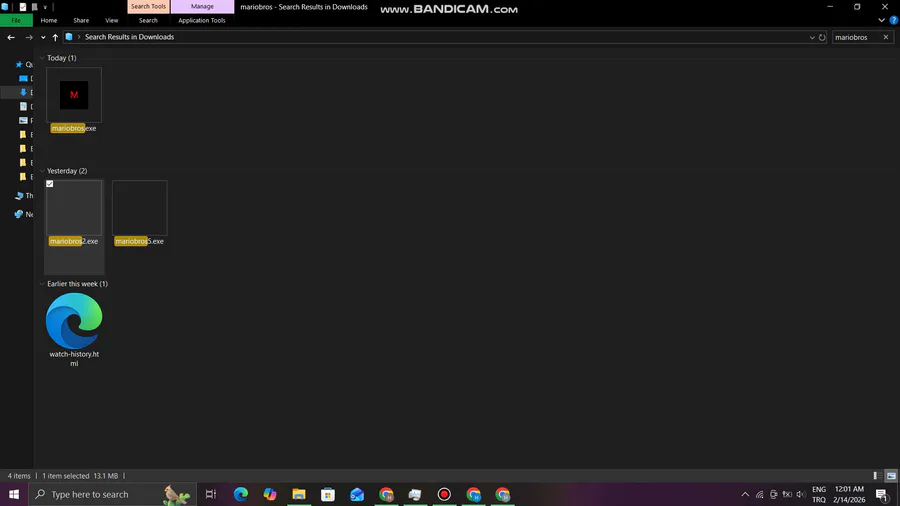Open the Share ribbon tab
Viewport: 900px width, 506px height.
coord(81,21)
